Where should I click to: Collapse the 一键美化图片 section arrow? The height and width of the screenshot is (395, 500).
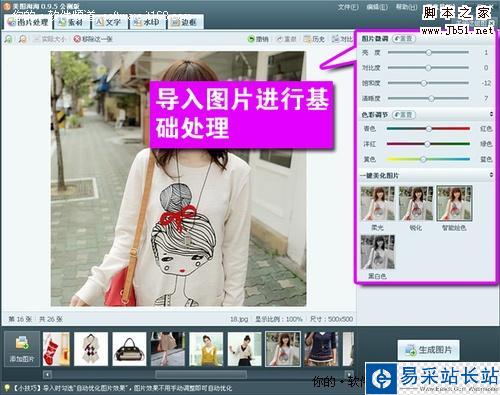491,175
